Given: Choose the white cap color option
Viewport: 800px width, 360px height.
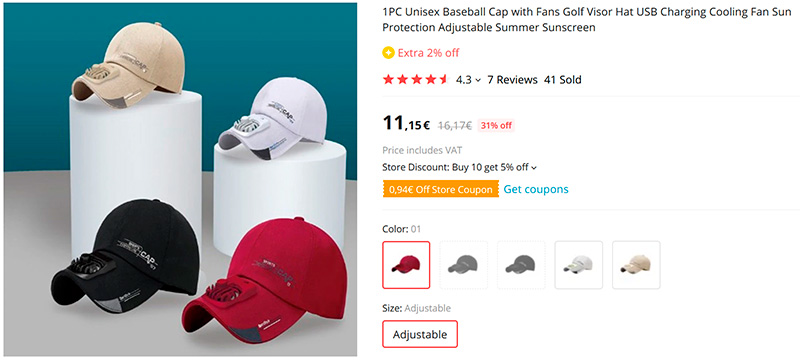Looking at the screenshot, I should 579,265.
